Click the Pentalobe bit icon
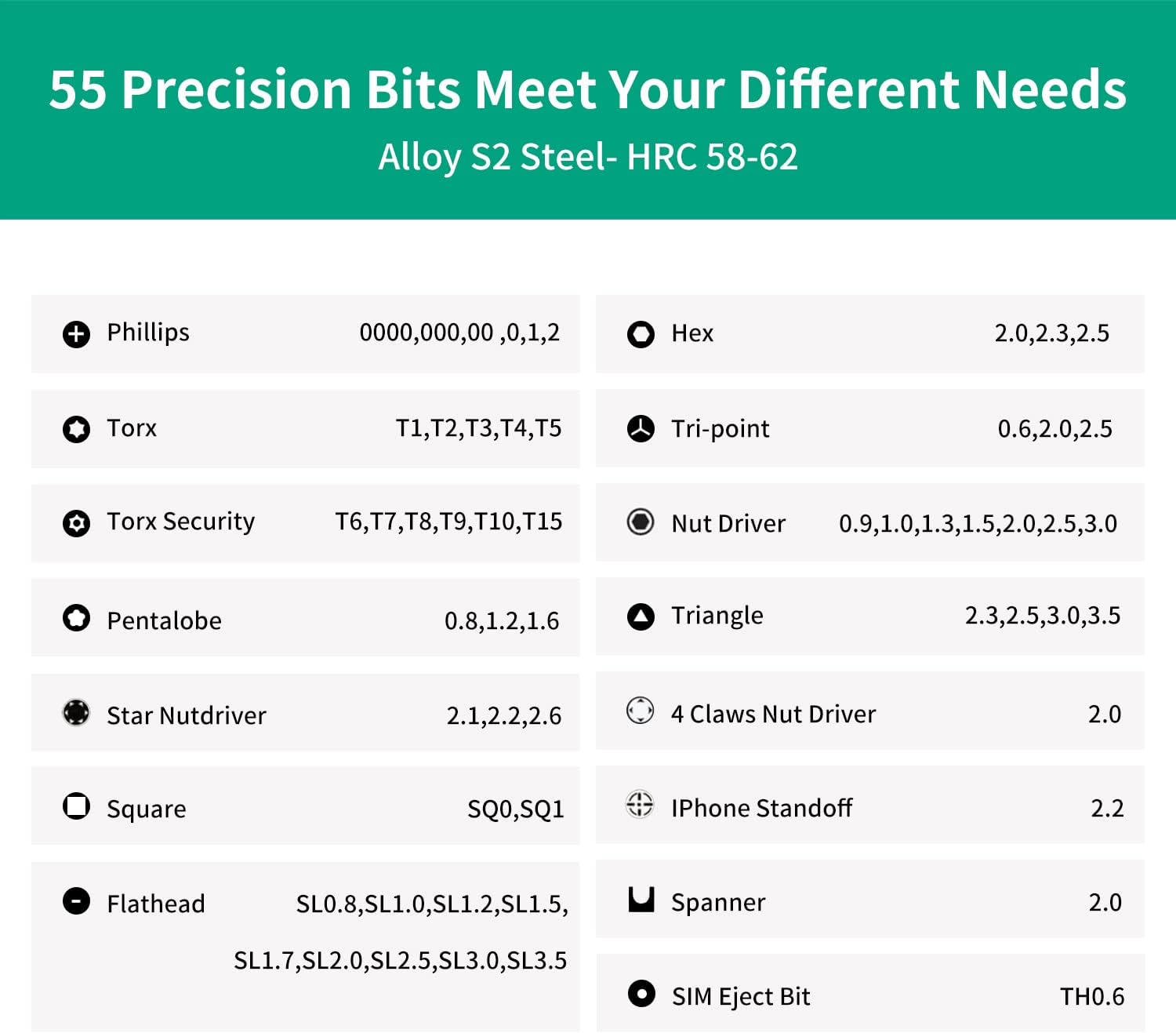 pos(76,618)
